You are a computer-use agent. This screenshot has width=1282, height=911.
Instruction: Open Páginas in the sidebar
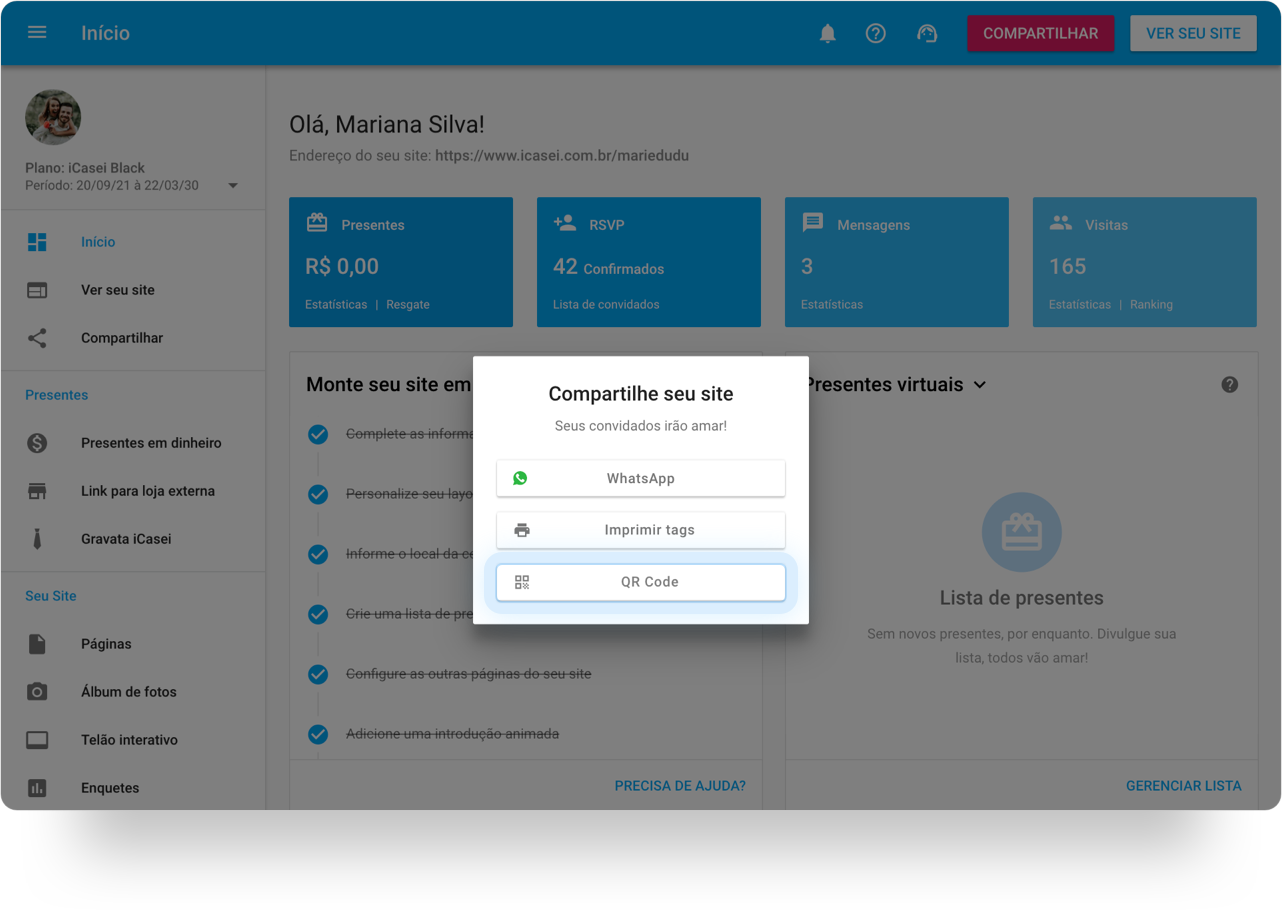(x=106, y=644)
